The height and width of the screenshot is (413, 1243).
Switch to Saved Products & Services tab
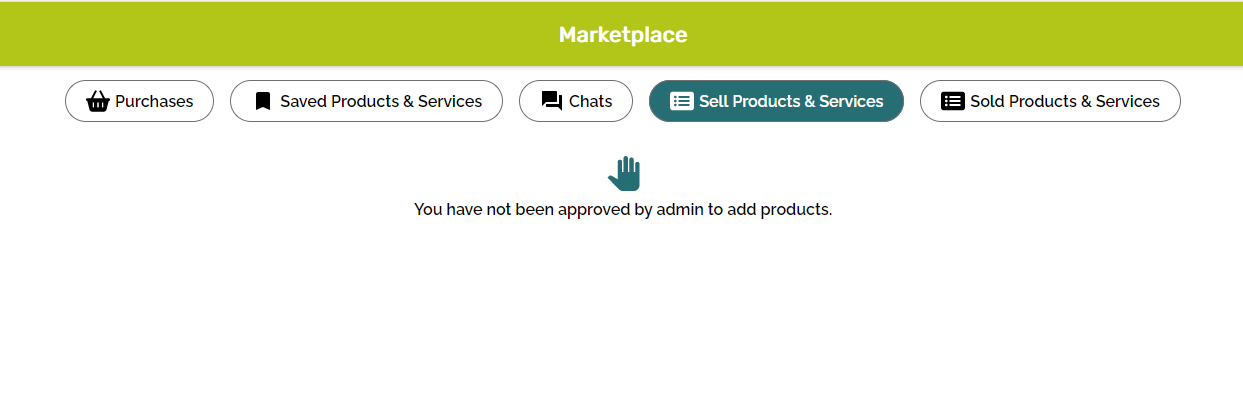tap(366, 101)
